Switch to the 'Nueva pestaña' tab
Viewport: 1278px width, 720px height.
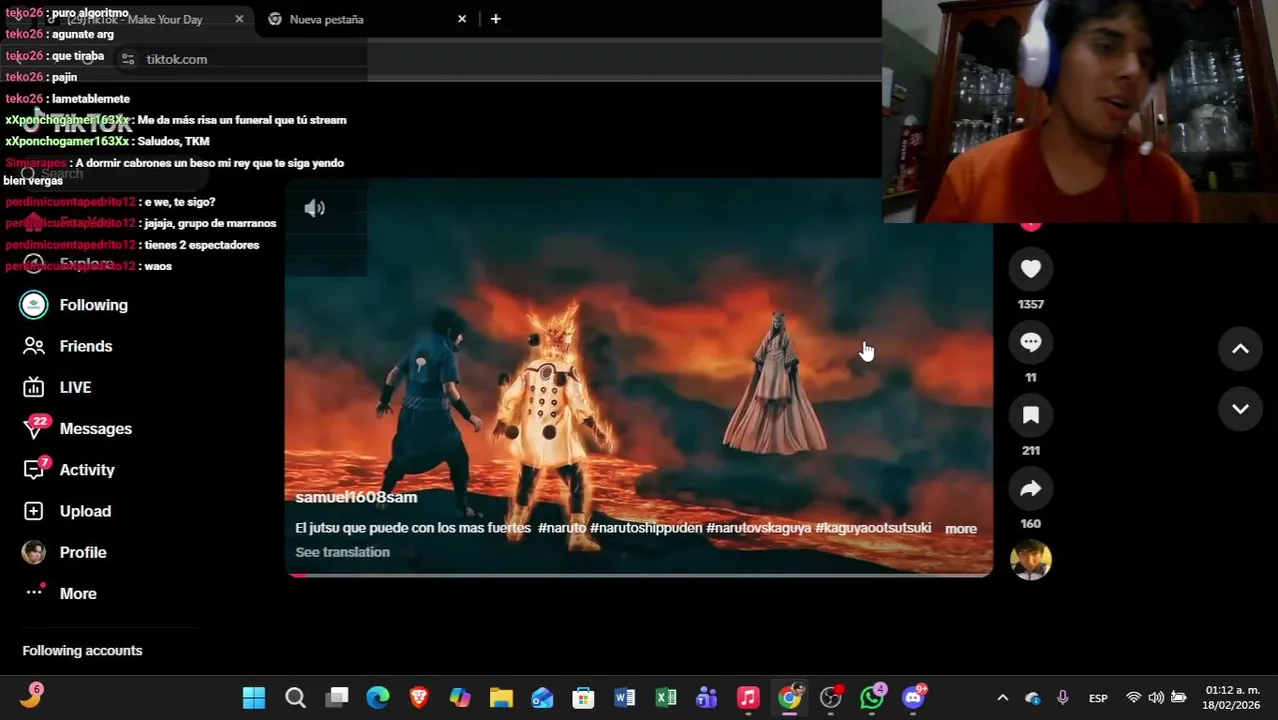(364, 19)
